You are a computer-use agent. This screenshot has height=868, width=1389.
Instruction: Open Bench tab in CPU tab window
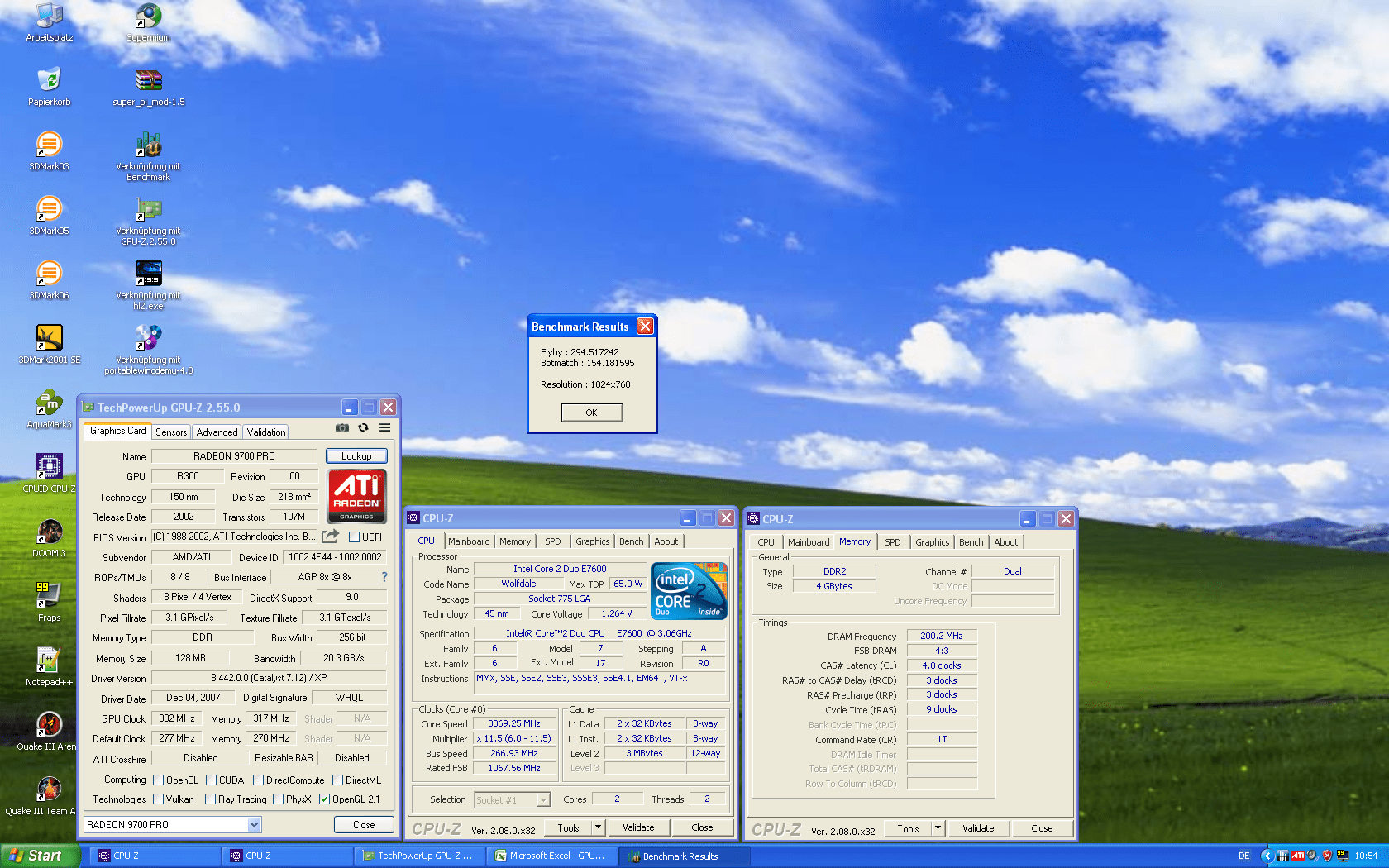pyautogui.click(x=632, y=541)
